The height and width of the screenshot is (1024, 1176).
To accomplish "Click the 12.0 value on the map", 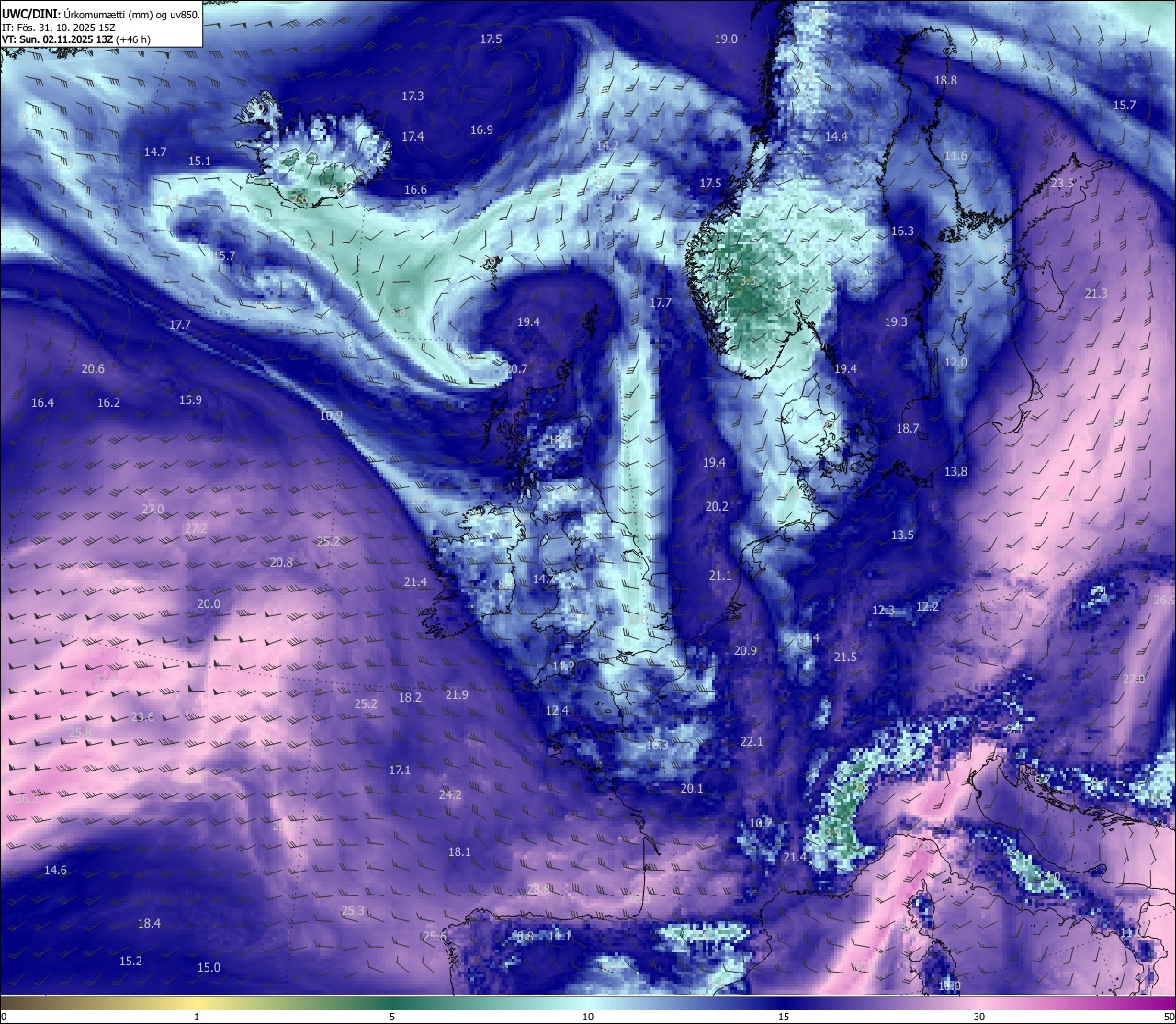I will (x=955, y=362).
